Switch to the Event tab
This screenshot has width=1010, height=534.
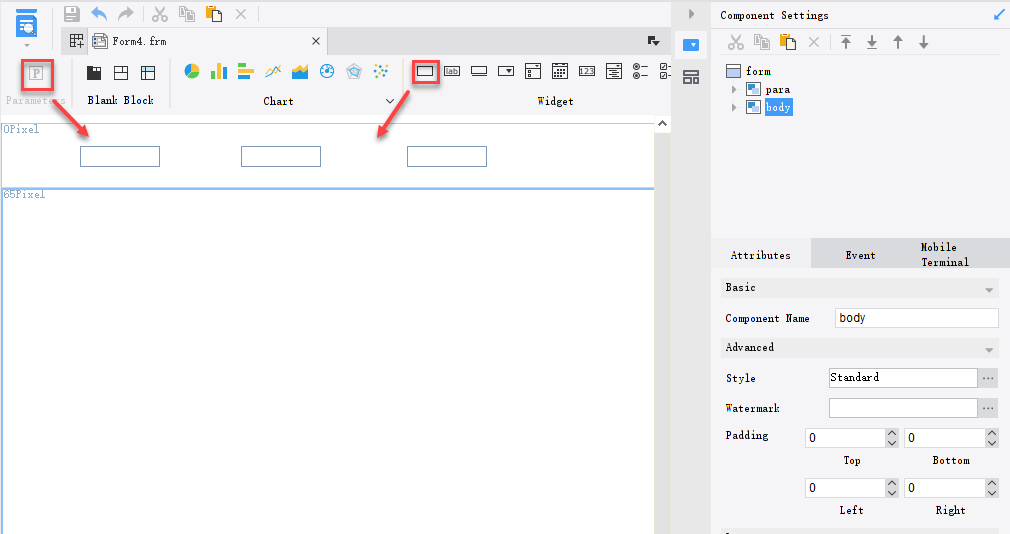pos(861,255)
